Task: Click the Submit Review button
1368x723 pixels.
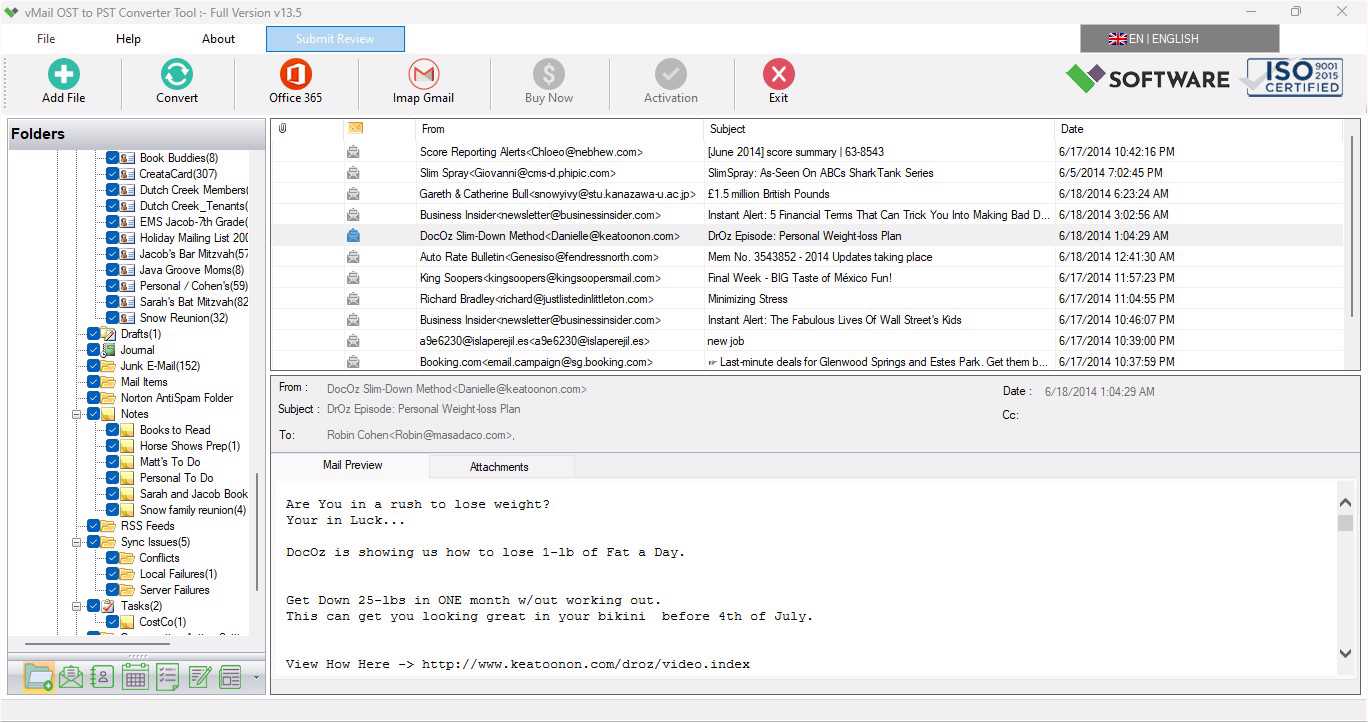Action: coord(335,39)
